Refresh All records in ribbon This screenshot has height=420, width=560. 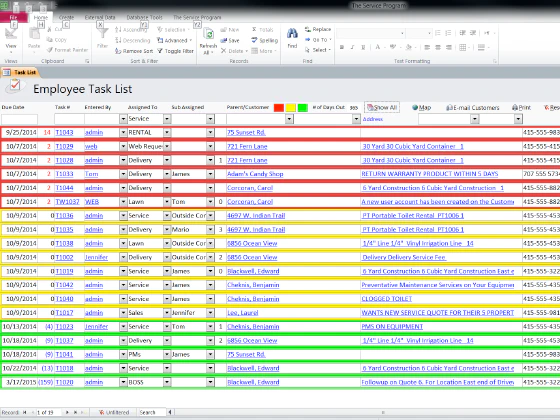(x=208, y=41)
